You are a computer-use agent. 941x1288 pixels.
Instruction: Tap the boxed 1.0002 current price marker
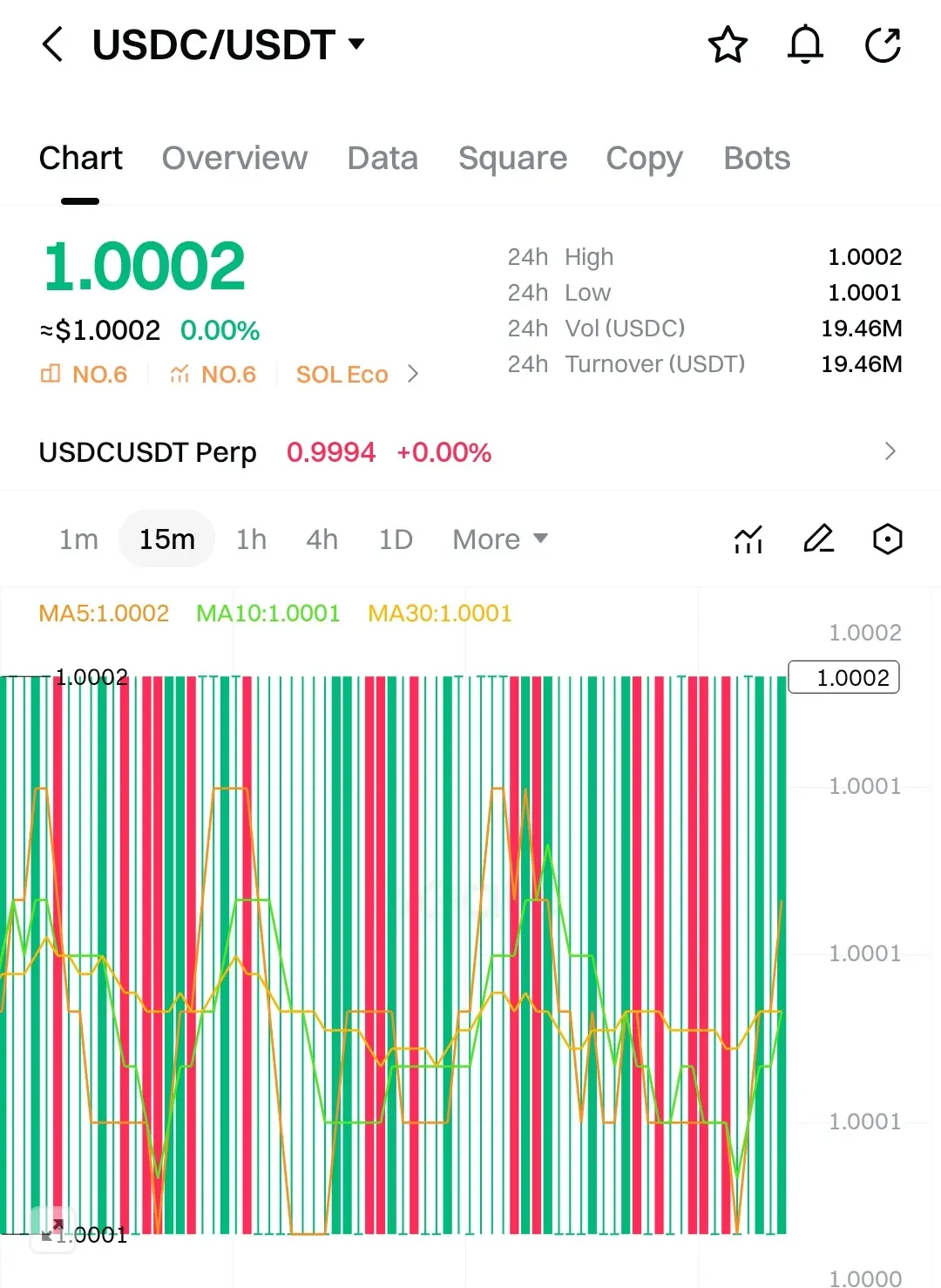tap(843, 678)
